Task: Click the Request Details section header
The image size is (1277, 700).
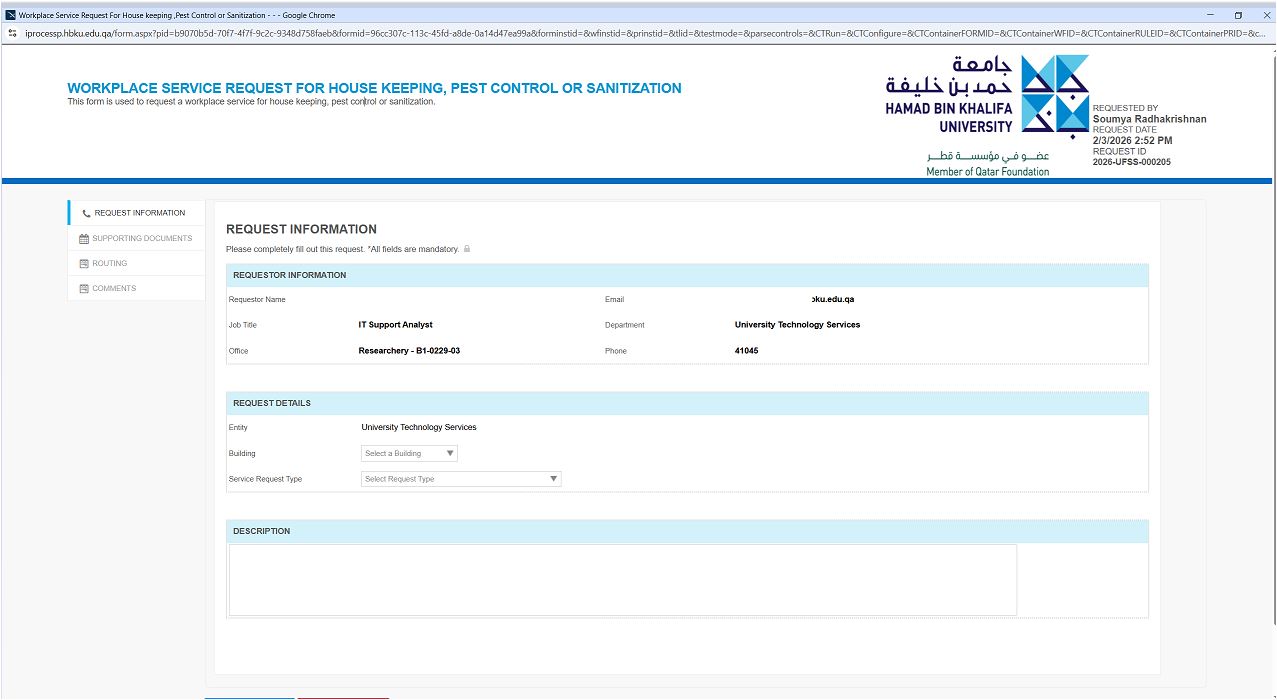Action: point(687,403)
